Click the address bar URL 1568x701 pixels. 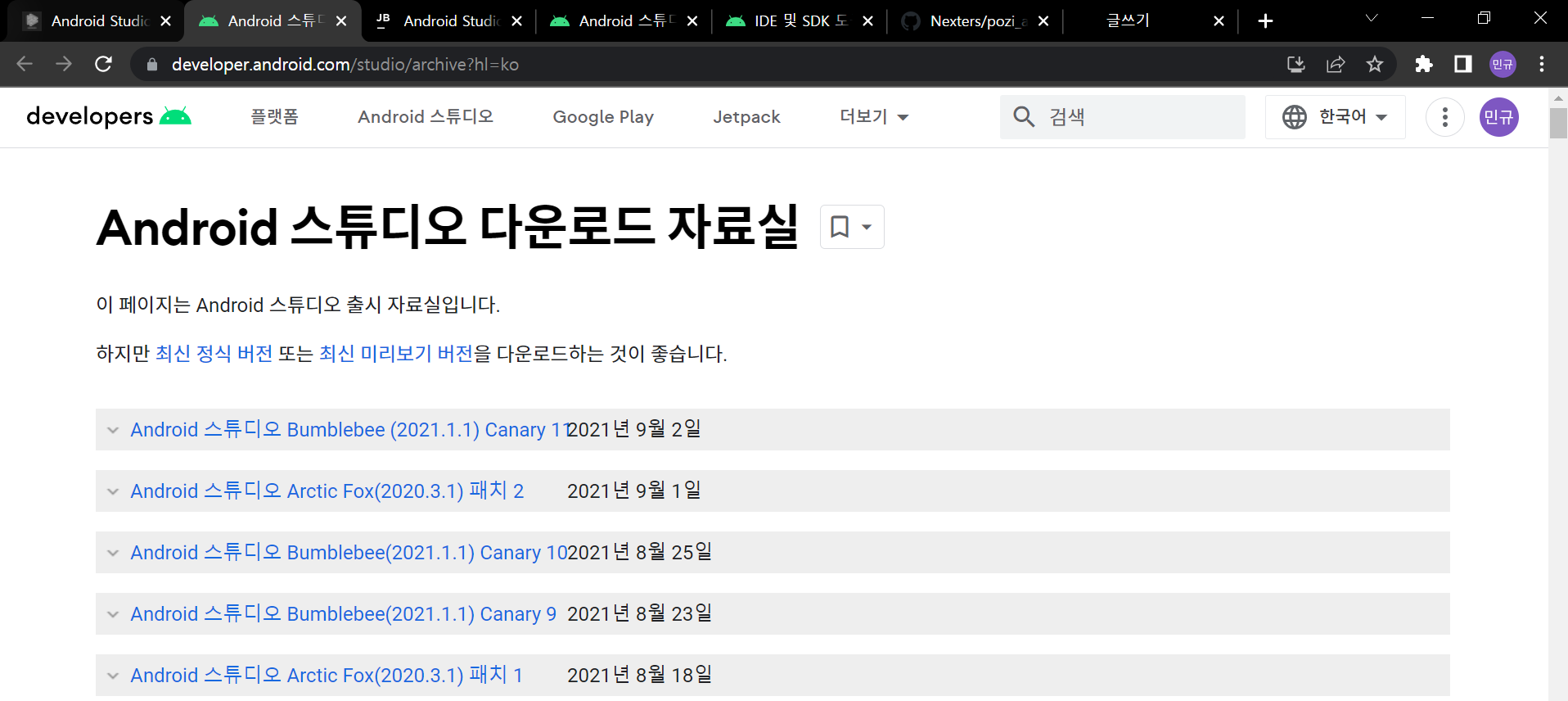click(x=345, y=64)
